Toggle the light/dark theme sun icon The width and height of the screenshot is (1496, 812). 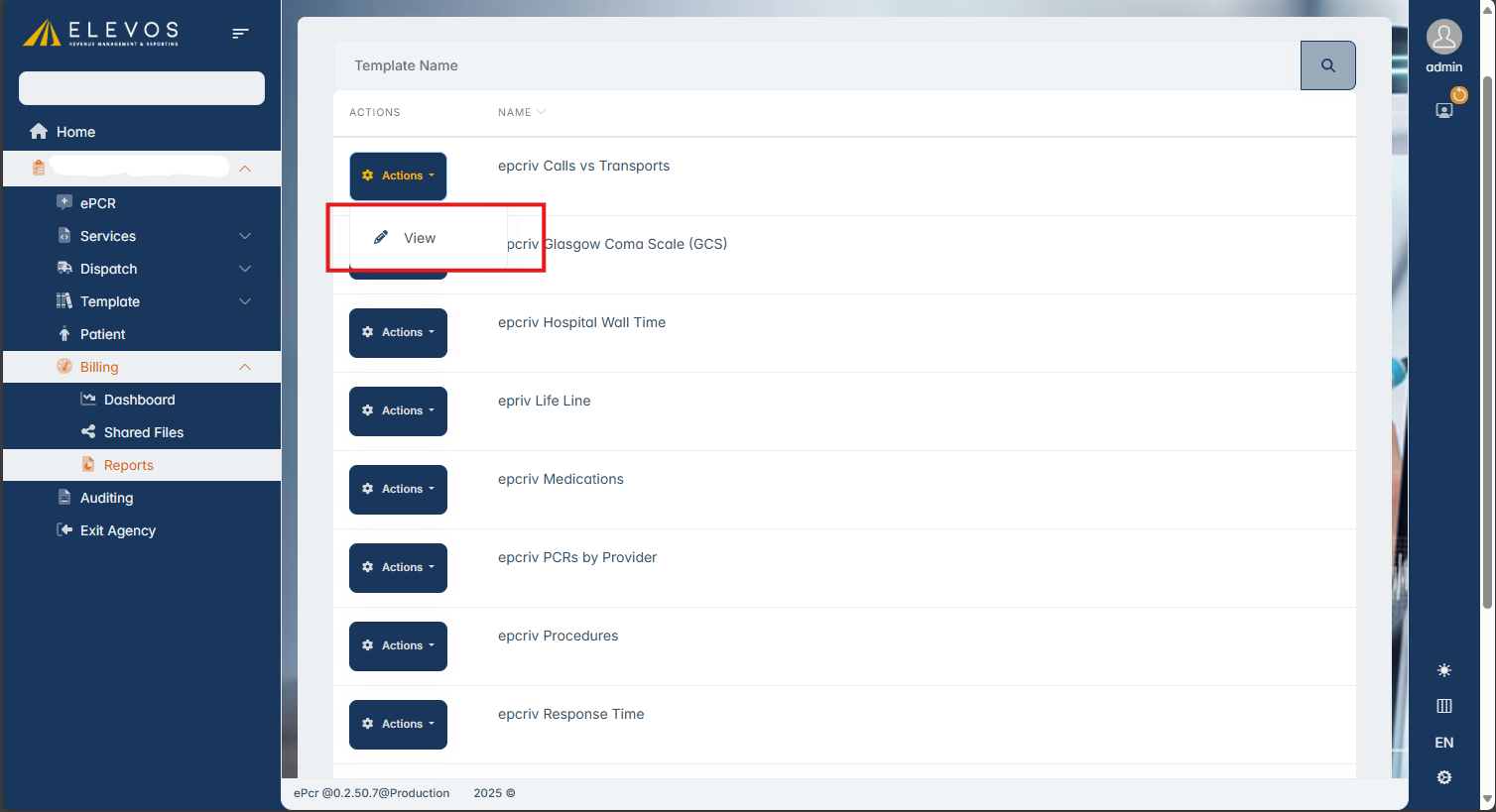[1444, 670]
